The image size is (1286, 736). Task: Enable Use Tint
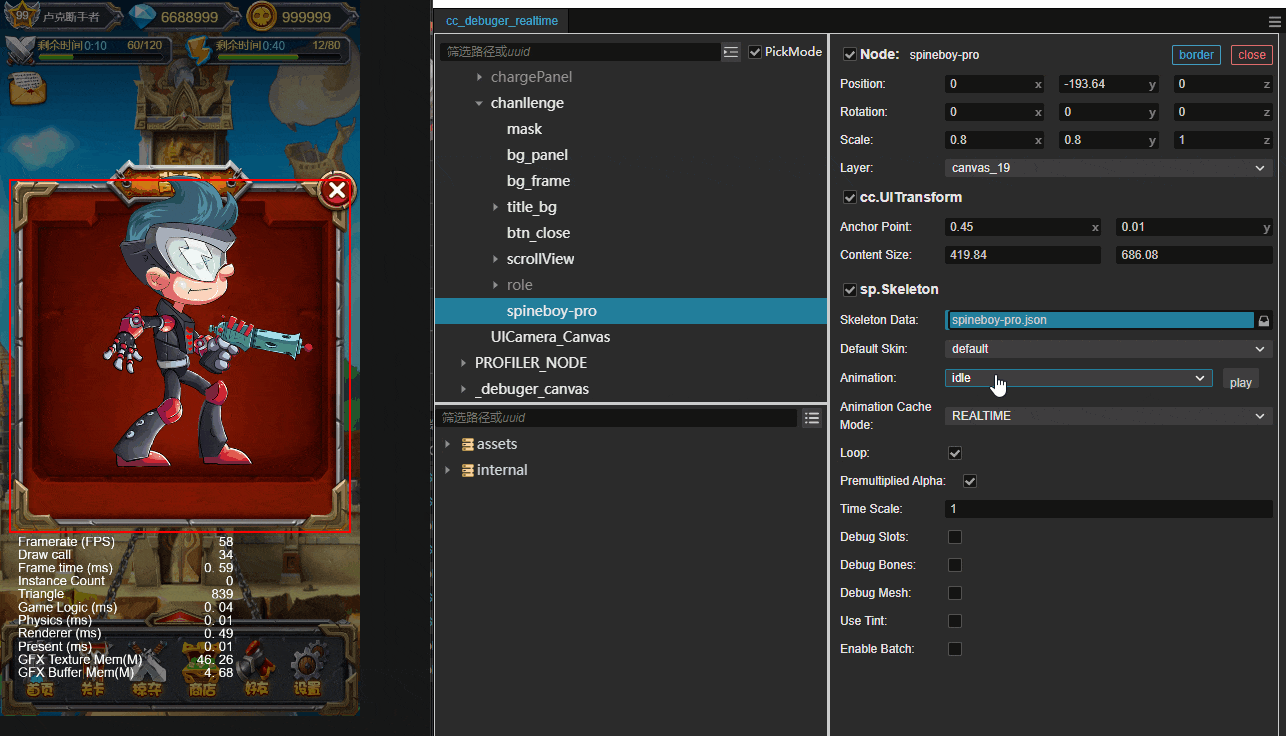pos(955,621)
